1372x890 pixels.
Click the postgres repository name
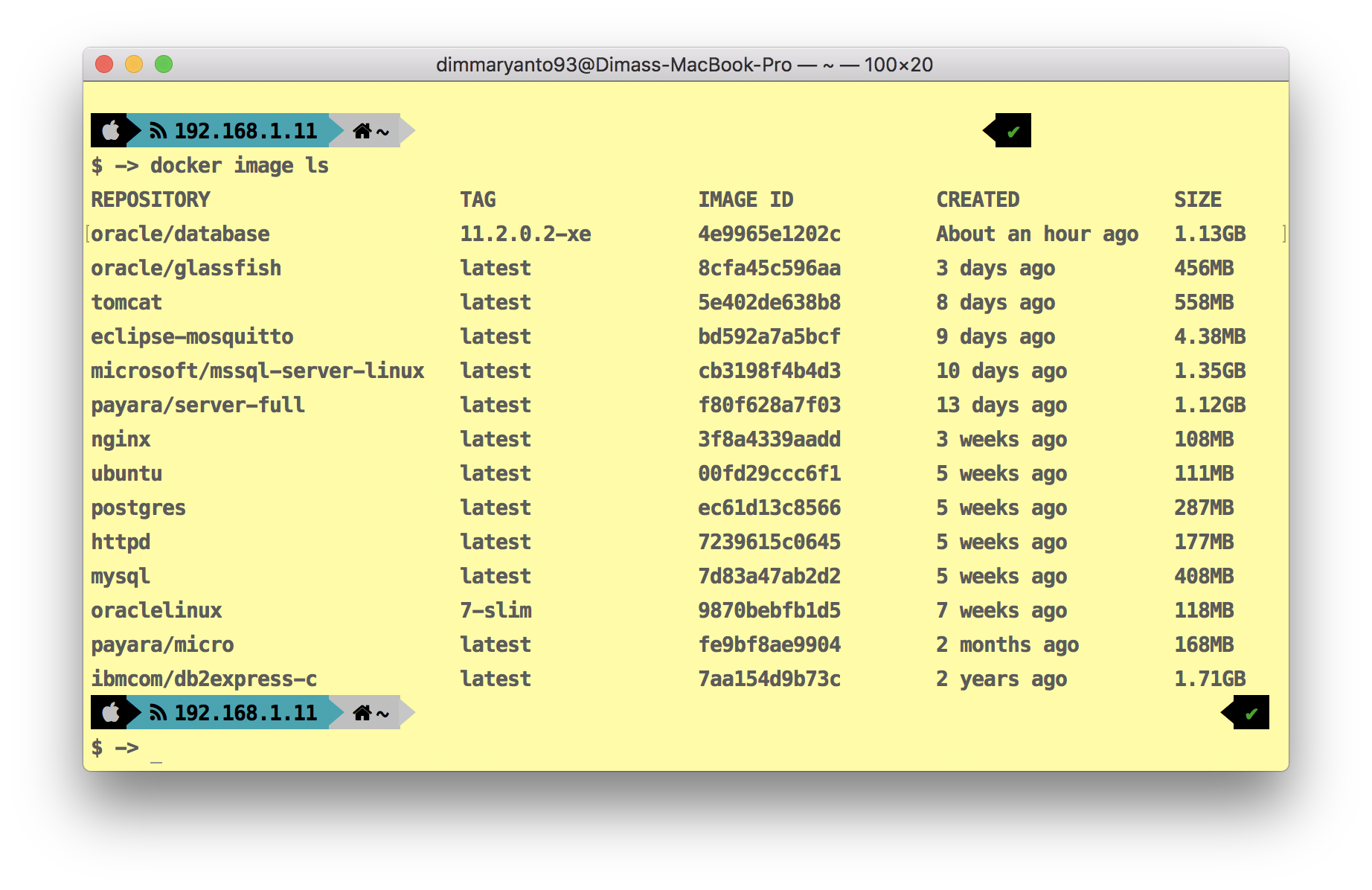pyautogui.click(x=138, y=508)
